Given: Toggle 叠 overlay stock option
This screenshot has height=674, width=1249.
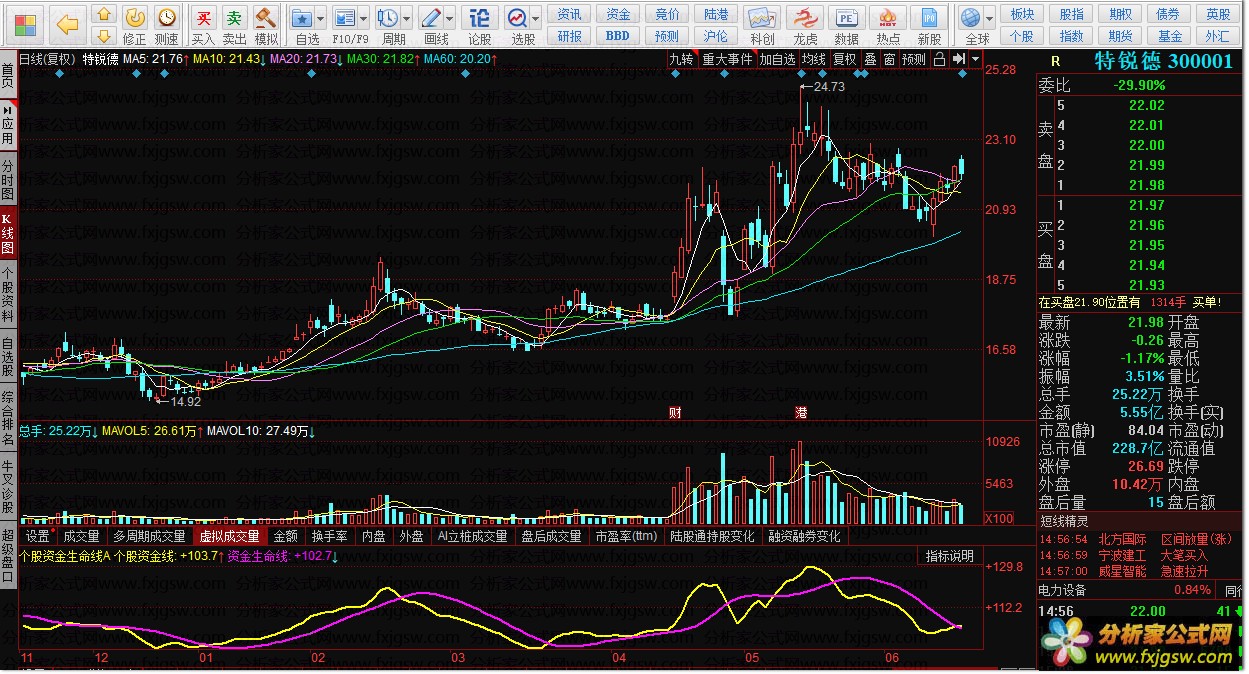Looking at the screenshot, I should (x=871, y=59).
